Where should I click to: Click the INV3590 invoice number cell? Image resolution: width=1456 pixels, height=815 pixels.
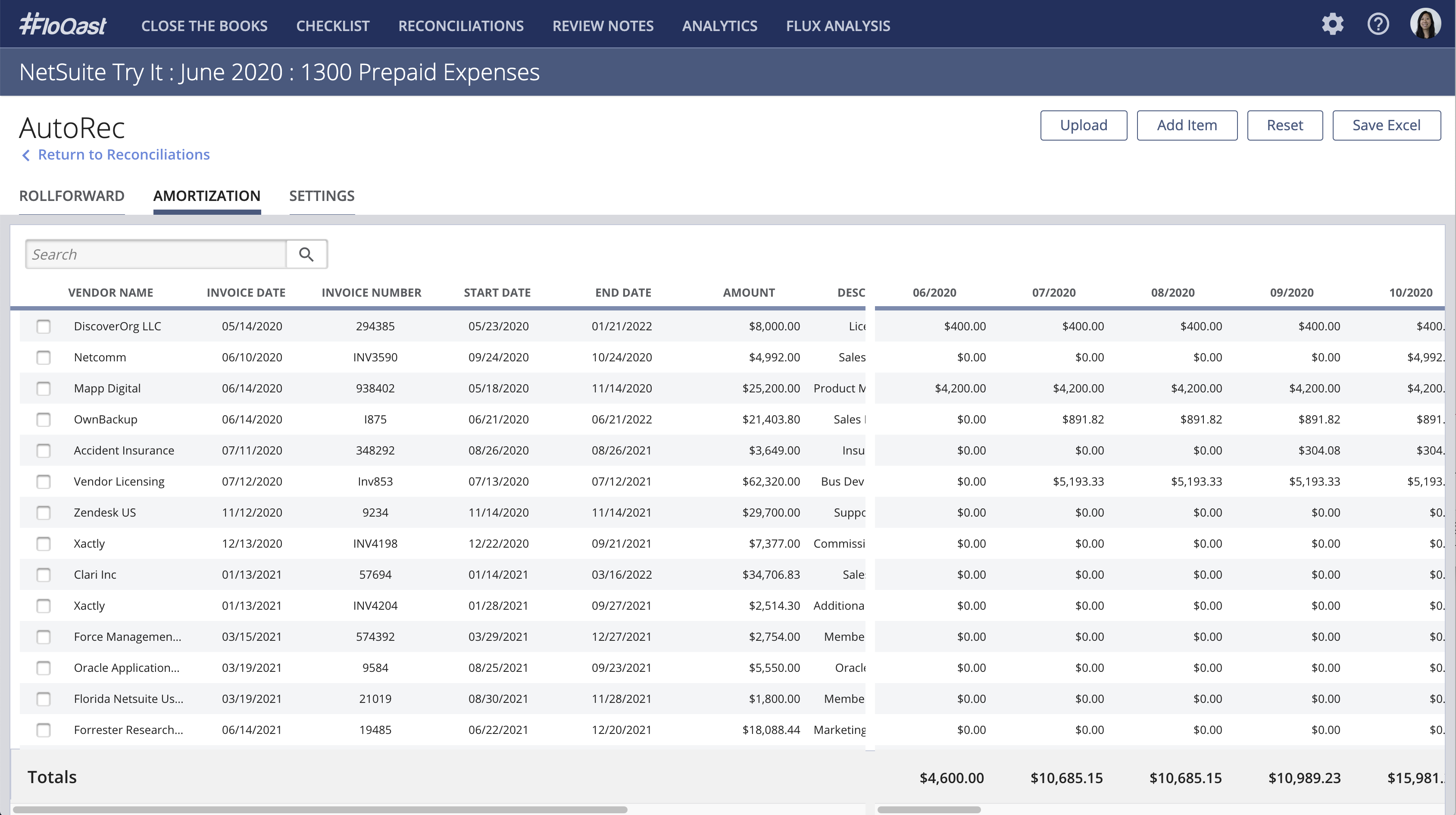375,357
